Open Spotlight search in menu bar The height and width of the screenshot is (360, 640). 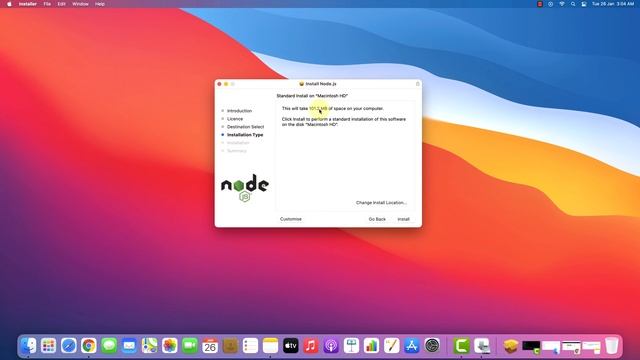pos(573,4)
